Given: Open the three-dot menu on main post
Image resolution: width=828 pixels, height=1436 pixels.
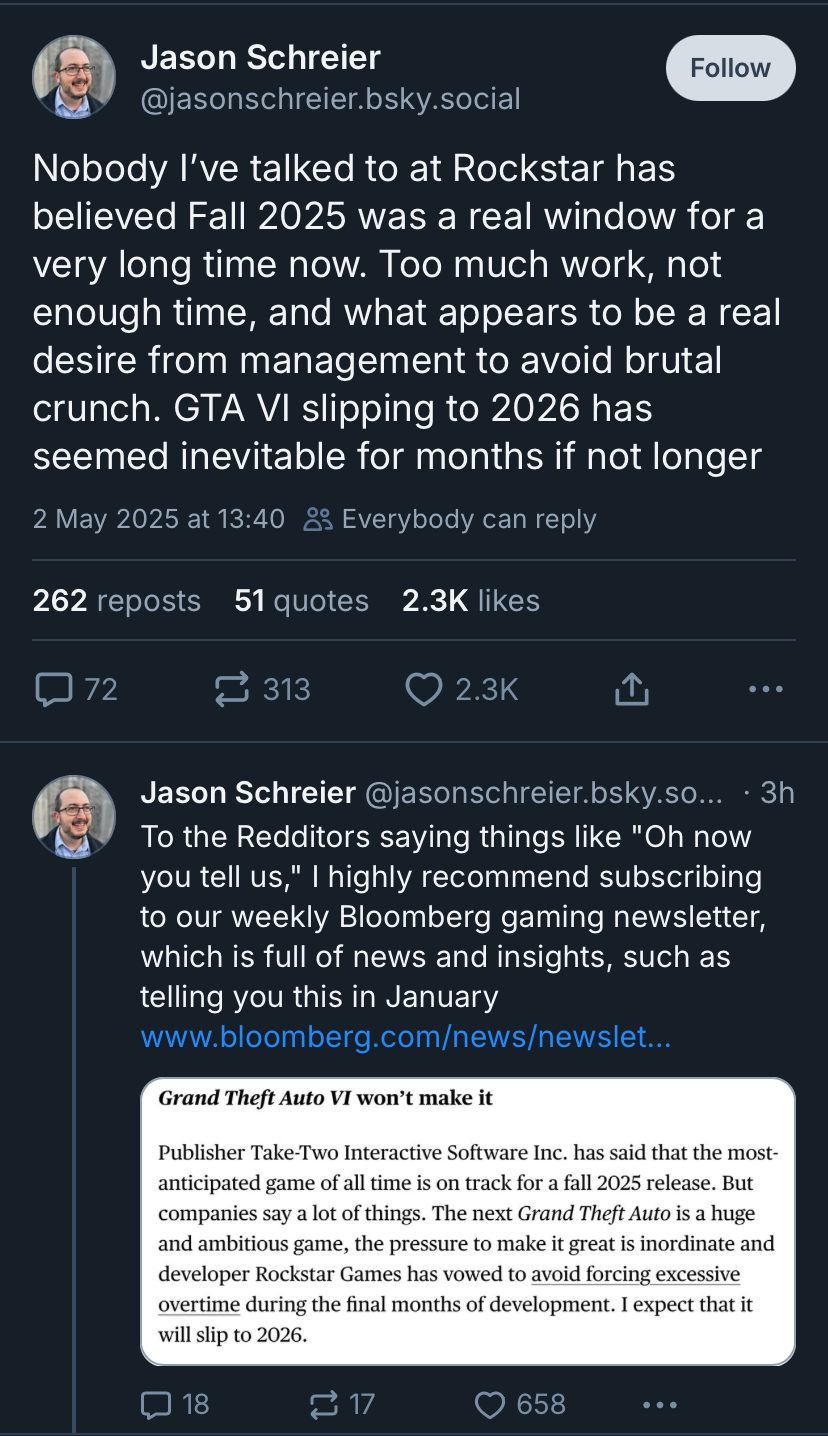Looking at the screenshot, I should (766, 689).
